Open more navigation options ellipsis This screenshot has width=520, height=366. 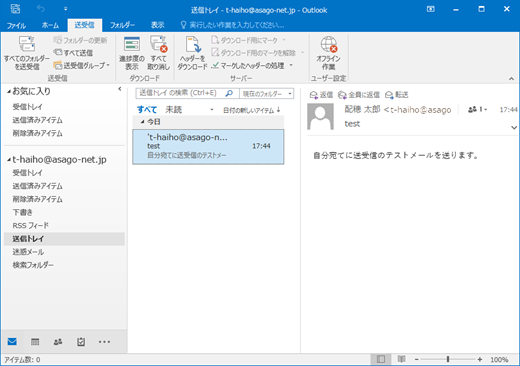click(x=104, y=342)
